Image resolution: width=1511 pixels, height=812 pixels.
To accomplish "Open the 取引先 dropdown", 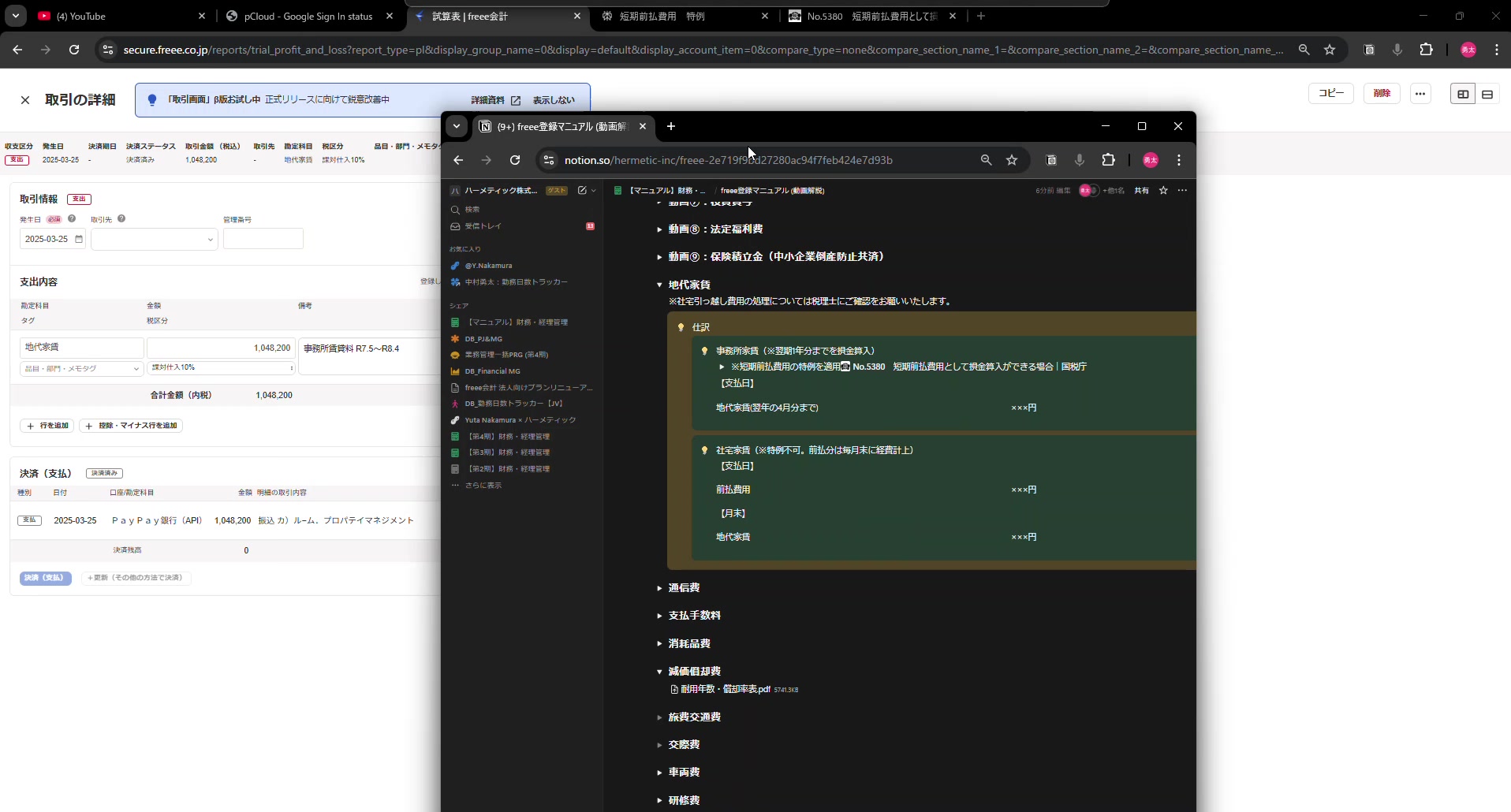I will click(x=155, y=240).
